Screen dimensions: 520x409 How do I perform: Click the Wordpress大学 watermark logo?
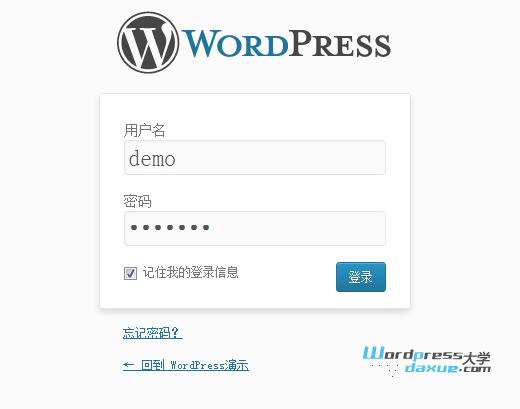click(x=426, y=360)
